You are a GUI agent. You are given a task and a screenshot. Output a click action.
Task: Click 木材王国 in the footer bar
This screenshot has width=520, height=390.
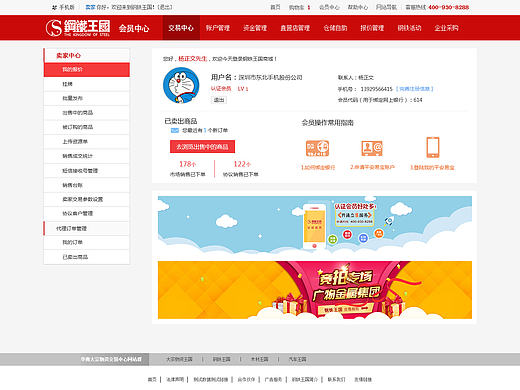point(259,359)
